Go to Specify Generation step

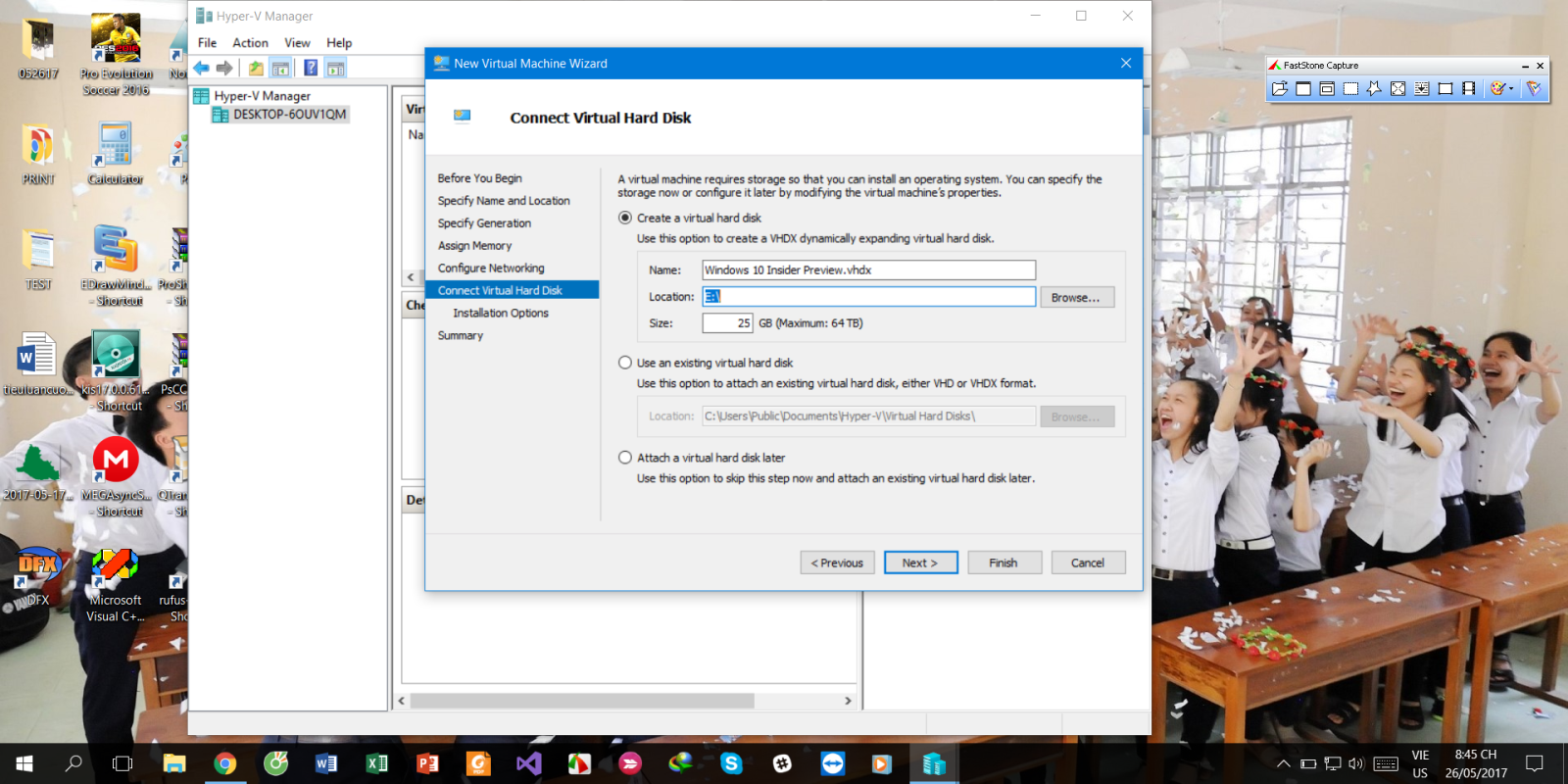pos(484,223)
